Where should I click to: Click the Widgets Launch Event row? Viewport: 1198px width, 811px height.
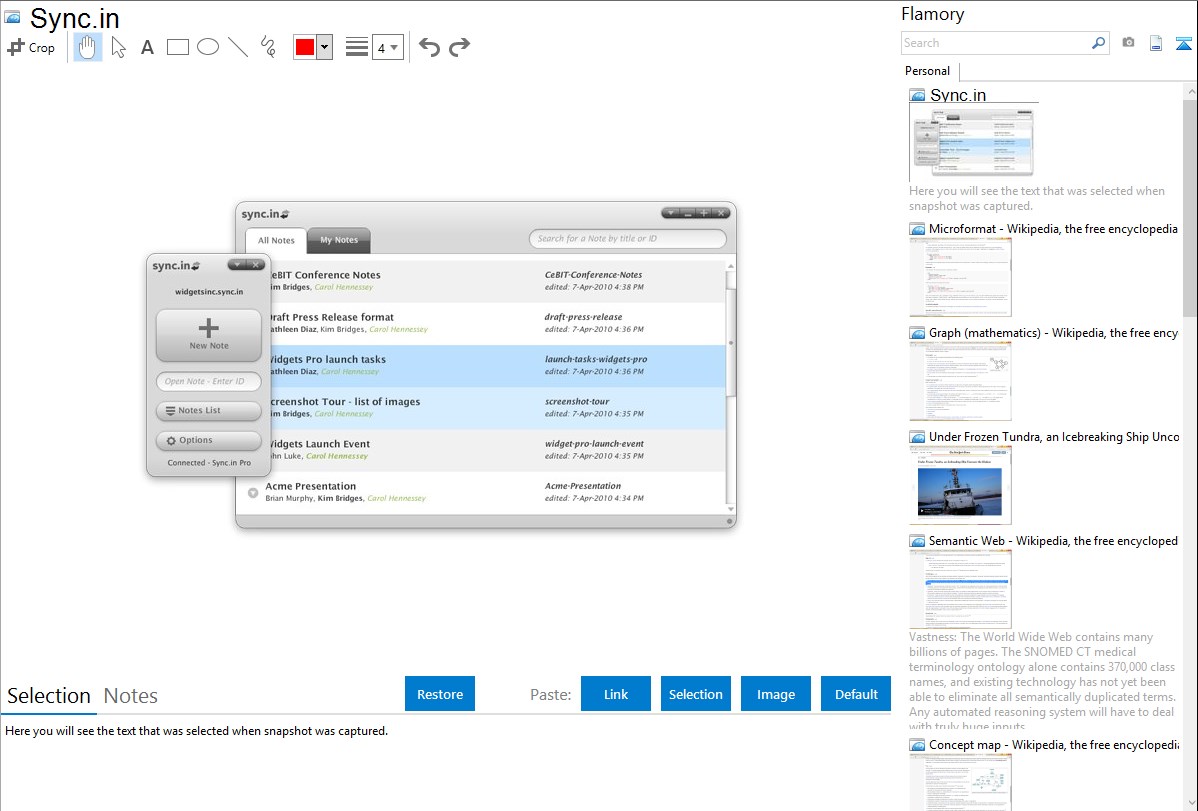click(x=496, y=449)
